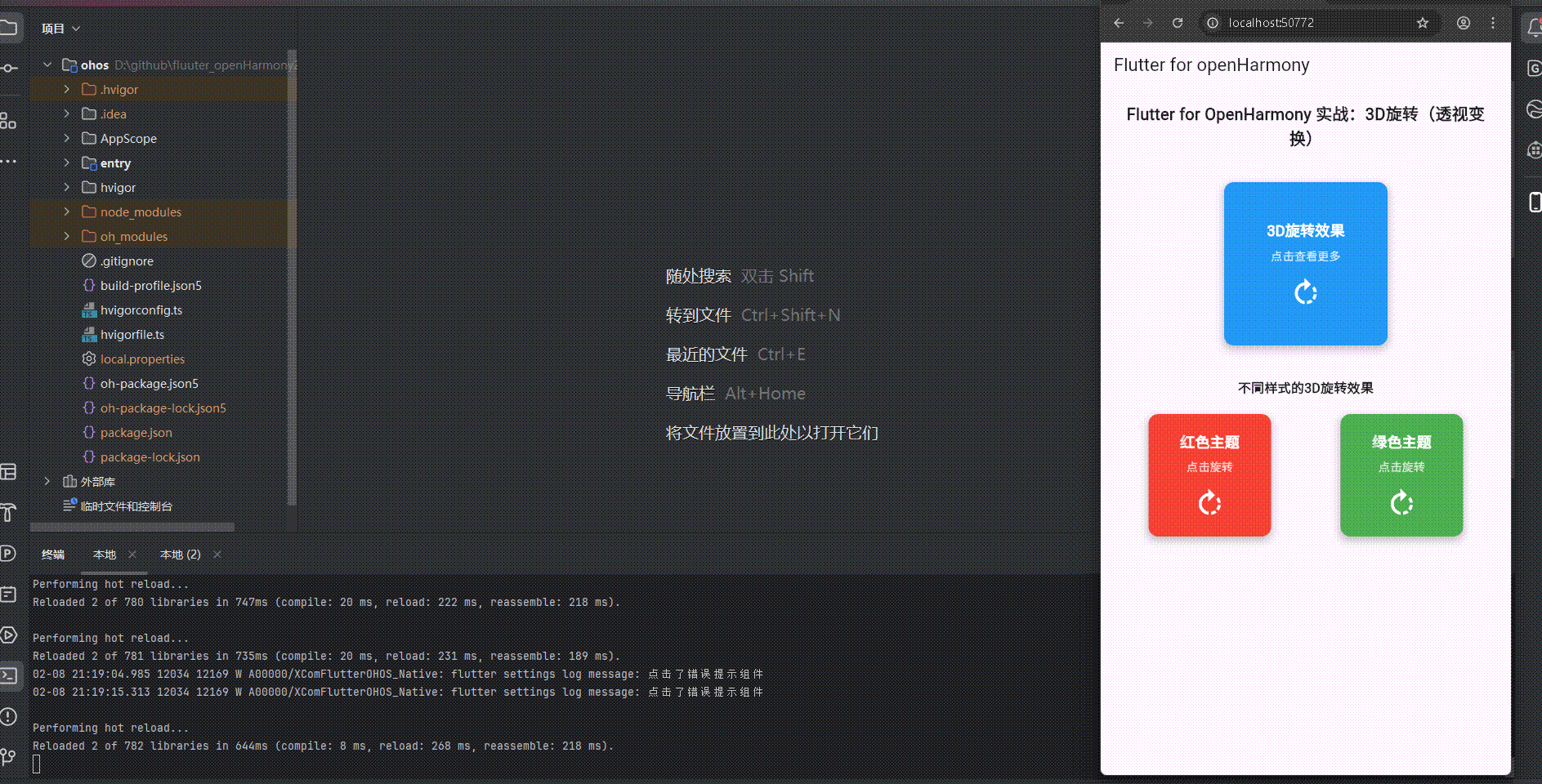
Task: Open the grid assistant icon in right sidebar
Action: (x=1534, y=150)
